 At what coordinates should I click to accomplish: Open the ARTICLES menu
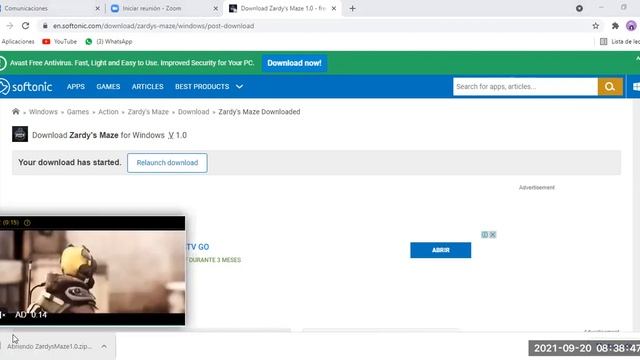pos(147,87)
